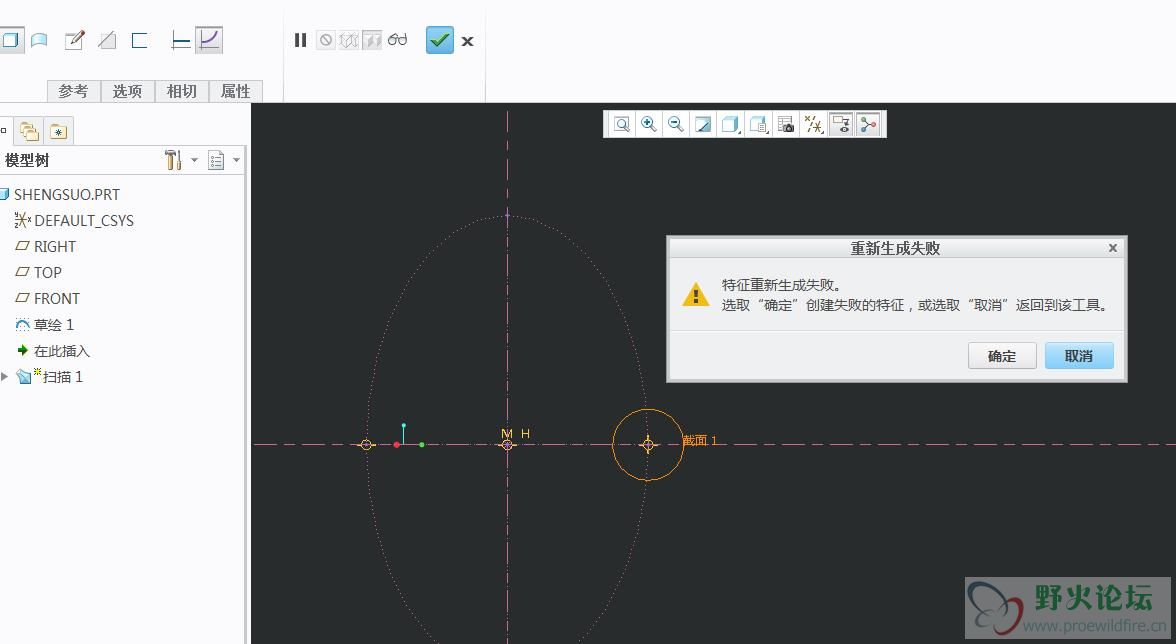The image size is (1176, 644).
Task: Cancel the sweep feature with X
Action: [467, 41]
